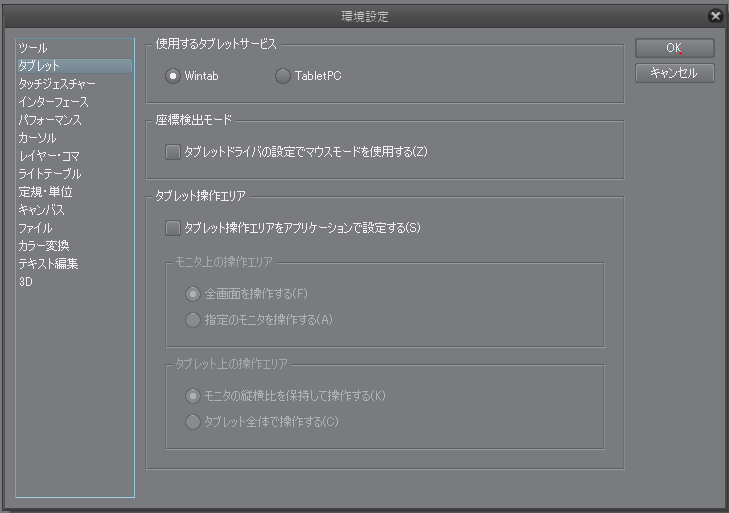The height and width of the screenshot is (513, 729).
Task: Open the ツール category
Action: point(75,48)
